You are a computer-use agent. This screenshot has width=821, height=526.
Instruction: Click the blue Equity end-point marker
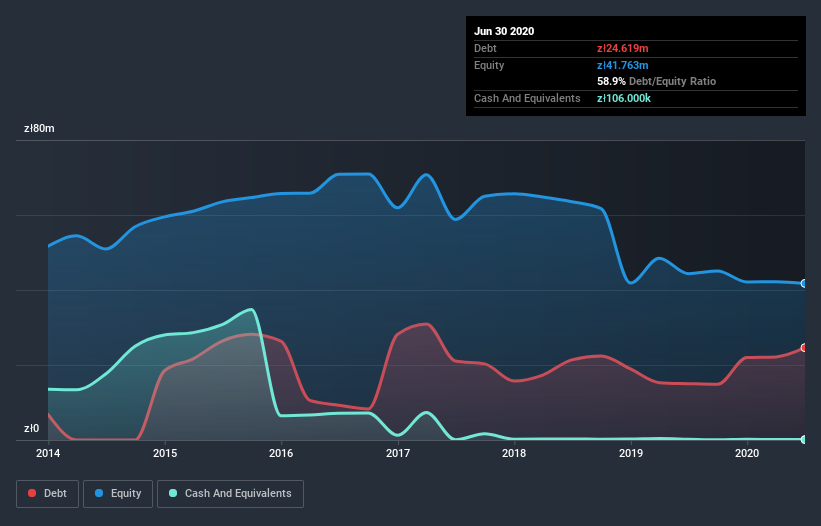coord(804,283)
